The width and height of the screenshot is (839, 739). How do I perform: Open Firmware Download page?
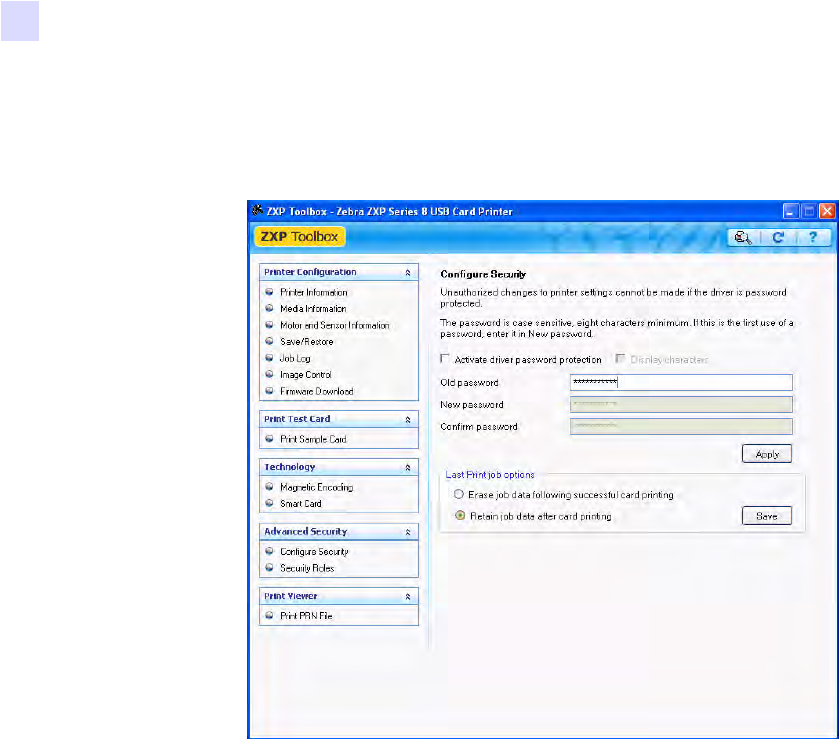(317, 391)
